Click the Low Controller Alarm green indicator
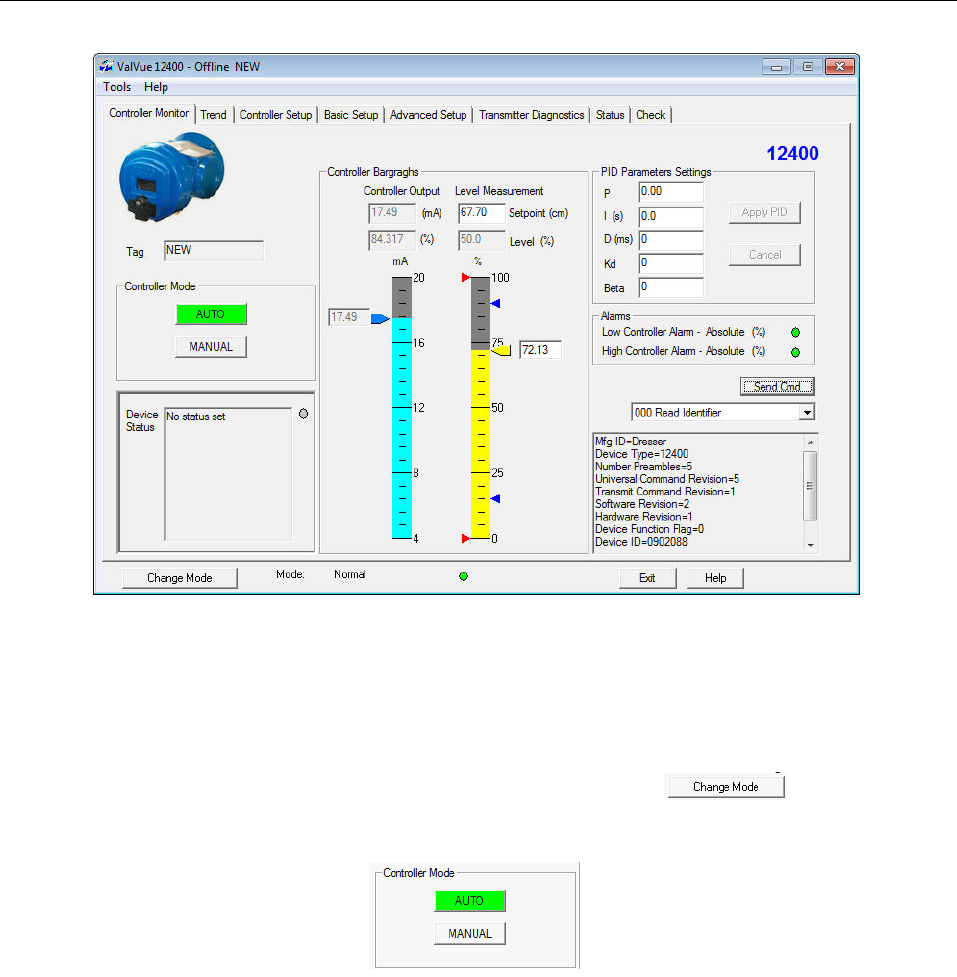The image size is (957, 977). pos(795,333)
